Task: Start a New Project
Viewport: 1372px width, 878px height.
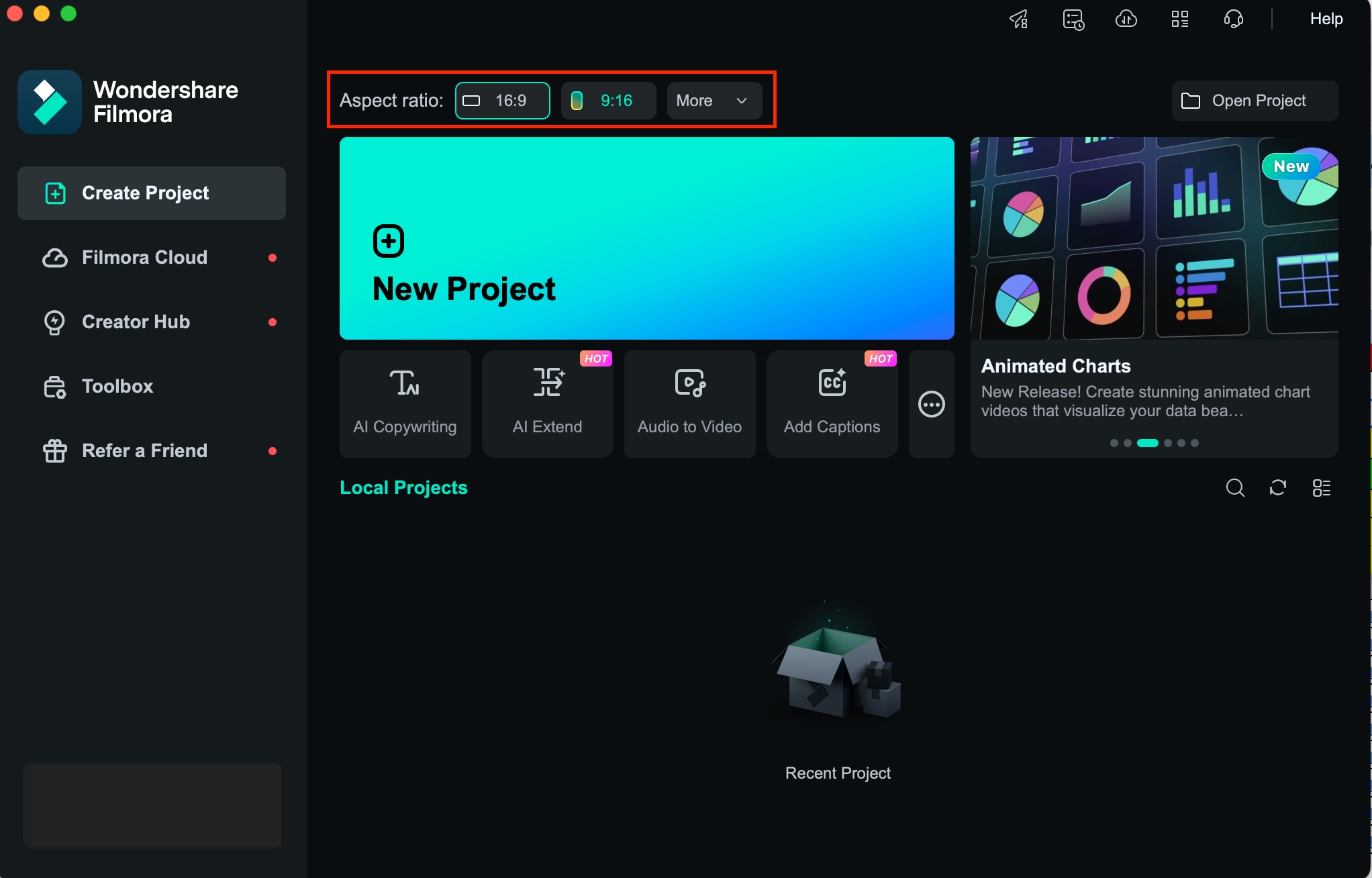Action: coord(646,238)
